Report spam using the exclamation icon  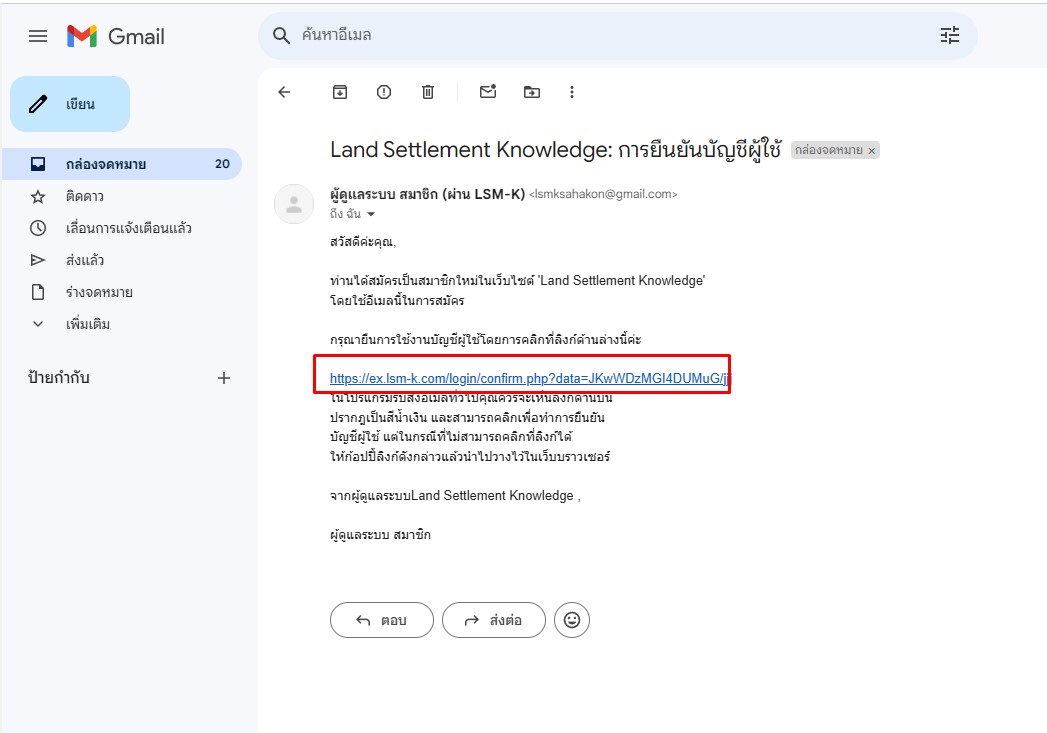(384, 92)
